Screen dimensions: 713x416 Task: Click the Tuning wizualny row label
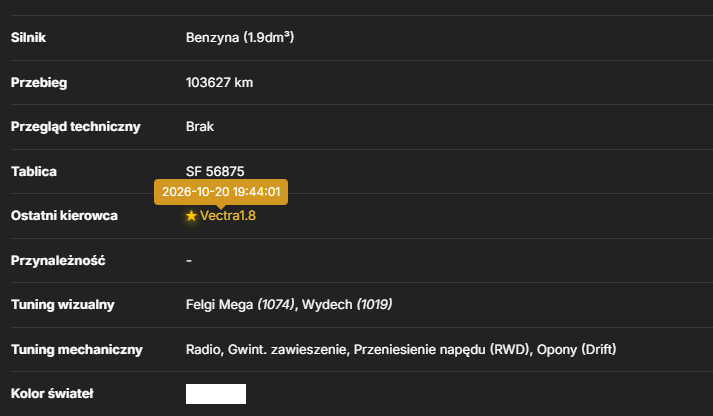63,305
